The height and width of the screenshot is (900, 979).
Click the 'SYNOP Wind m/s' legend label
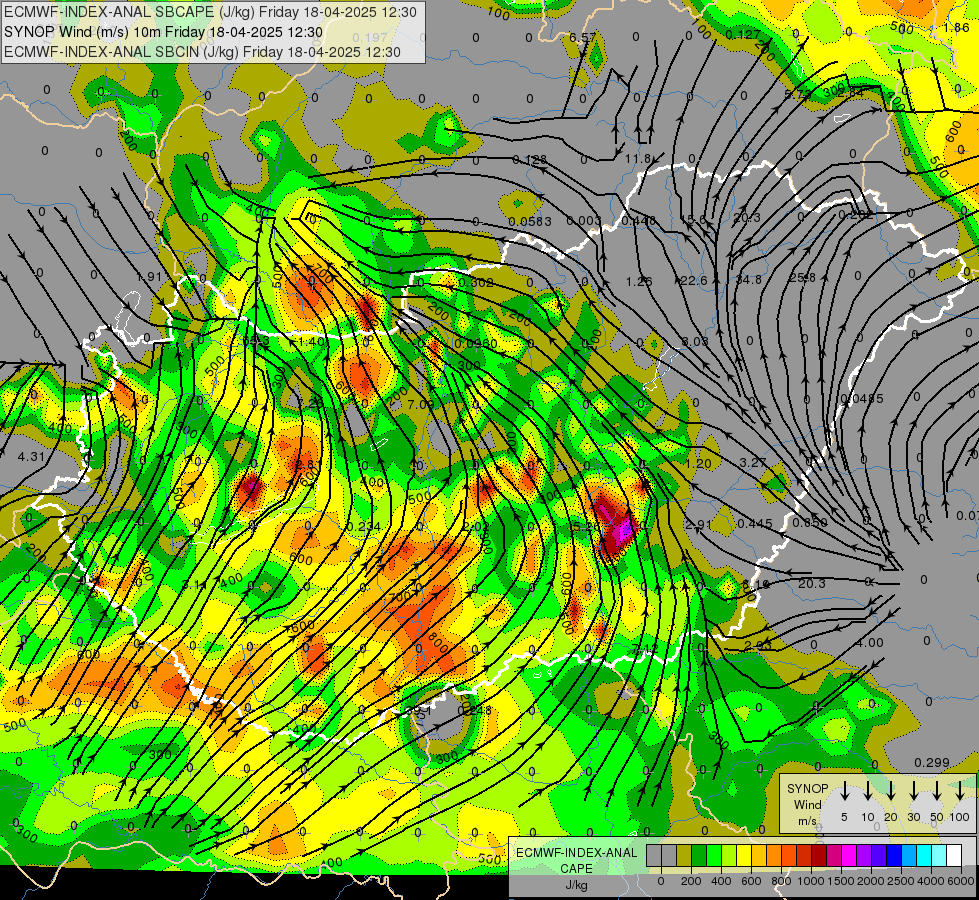pos(807,805)
